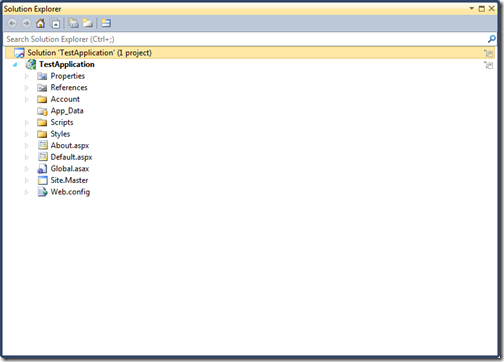
Task: Click the Account folder icon
Action: [42, 99]
